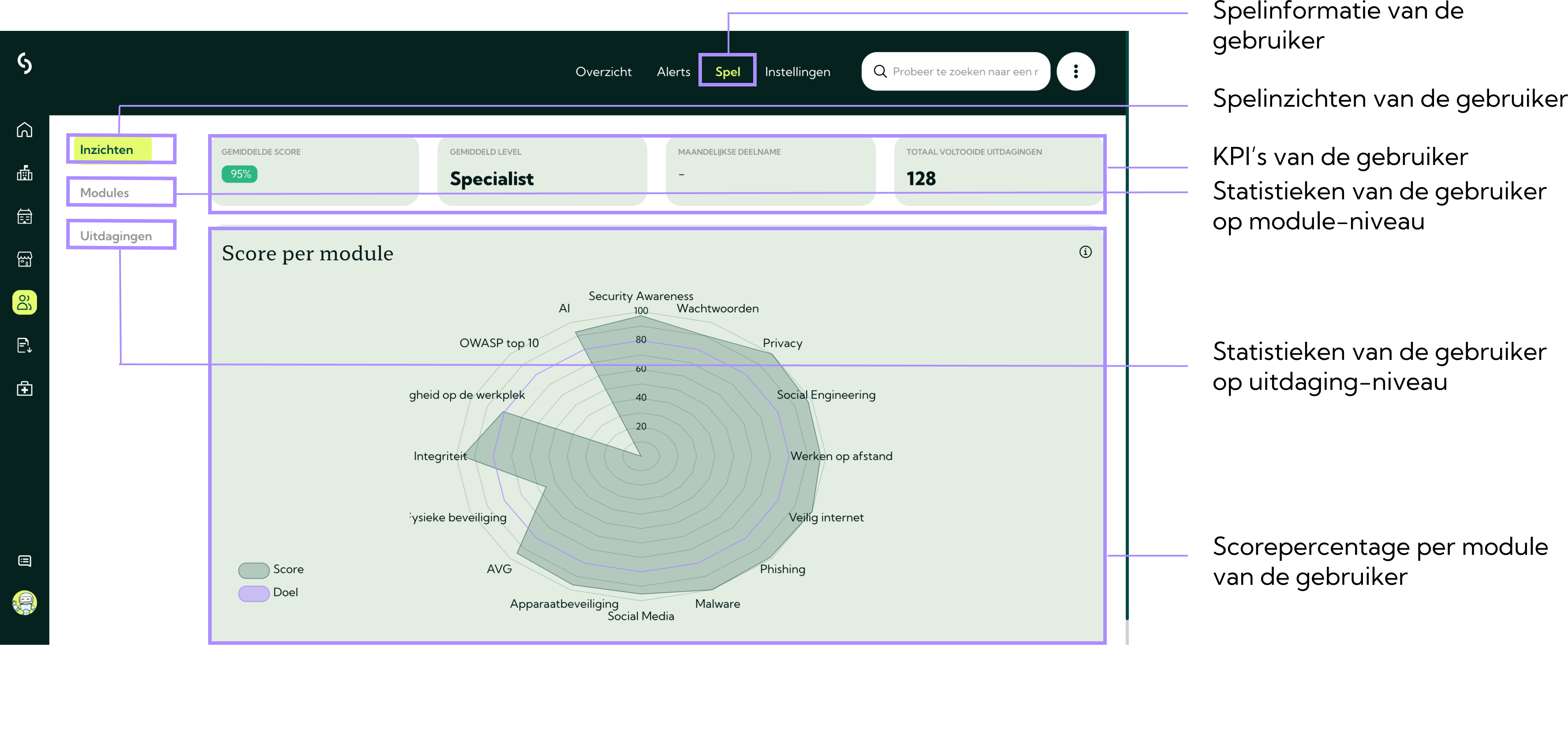Go to the Instellingen tab

tap(797, 72)
